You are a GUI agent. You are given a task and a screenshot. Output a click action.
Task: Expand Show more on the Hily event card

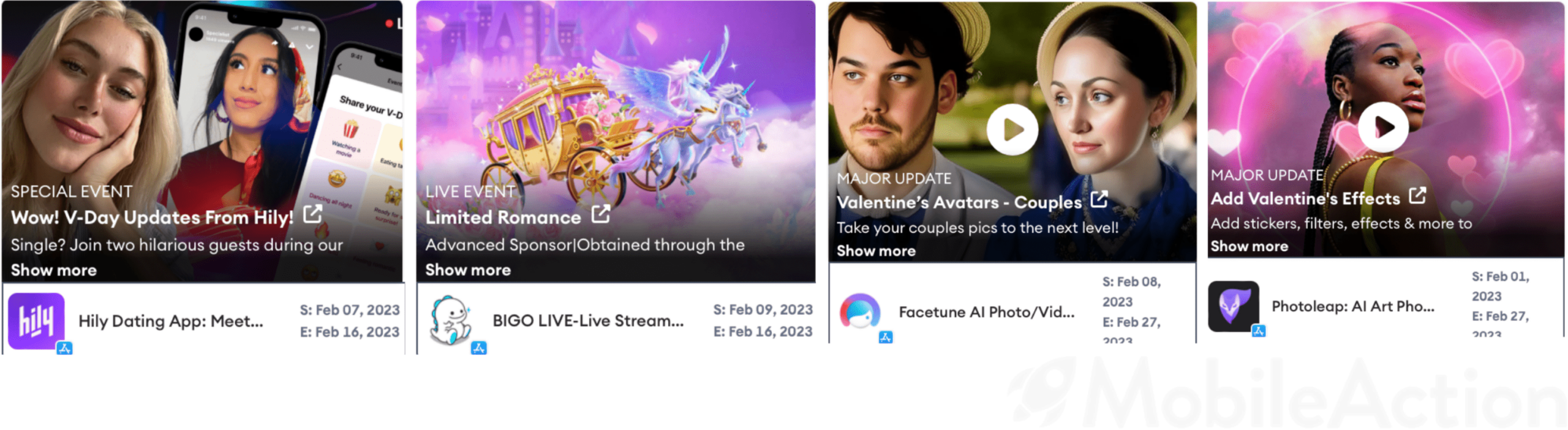click(54, 270)
